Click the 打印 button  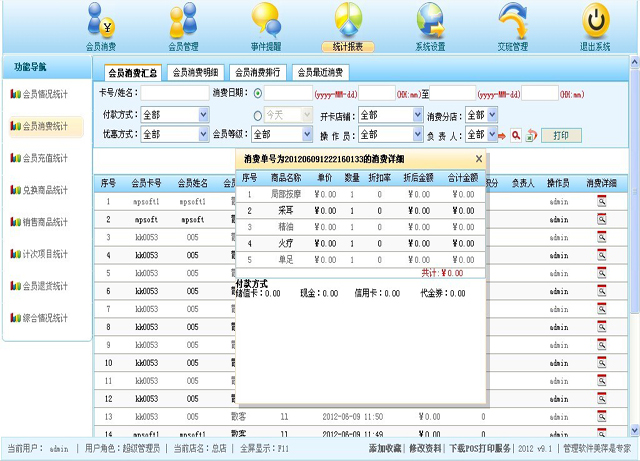(561, 135)
